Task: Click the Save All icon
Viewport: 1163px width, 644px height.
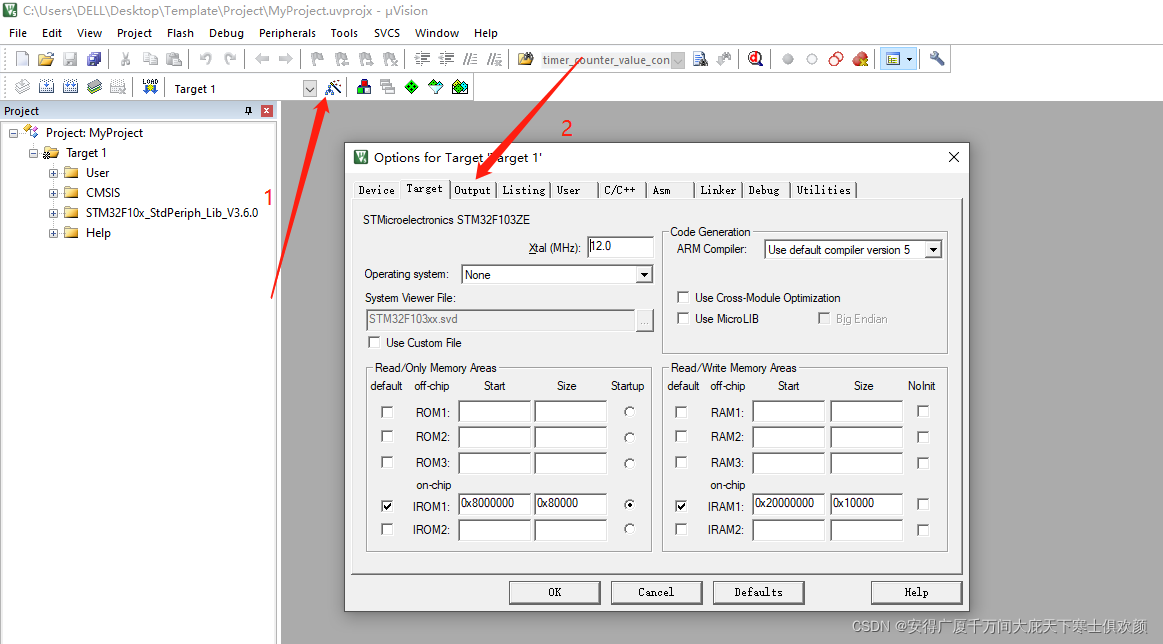Action: pos(94,59)
